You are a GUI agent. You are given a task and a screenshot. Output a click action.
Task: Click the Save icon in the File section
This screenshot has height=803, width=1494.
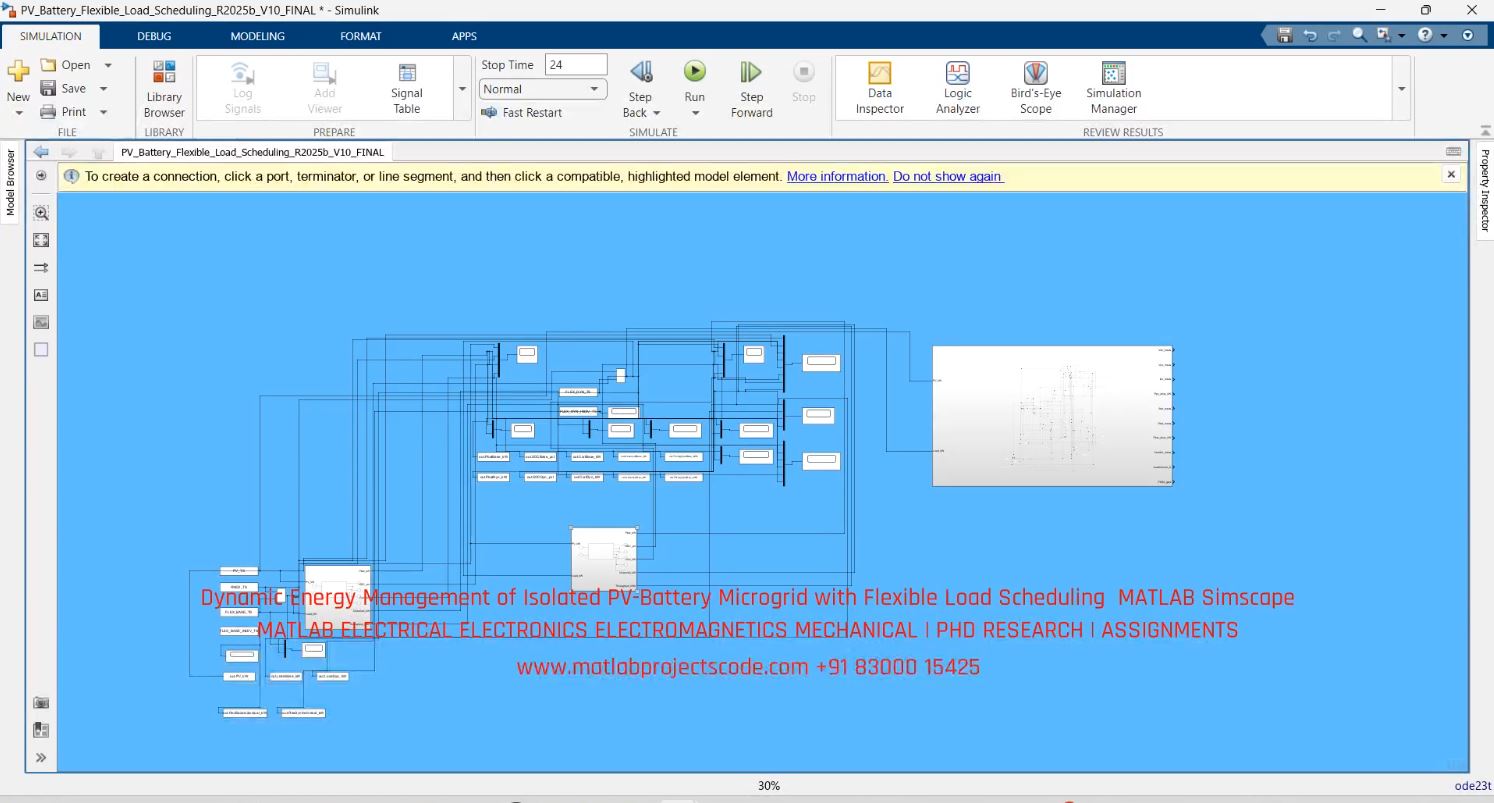click(48, 88)
